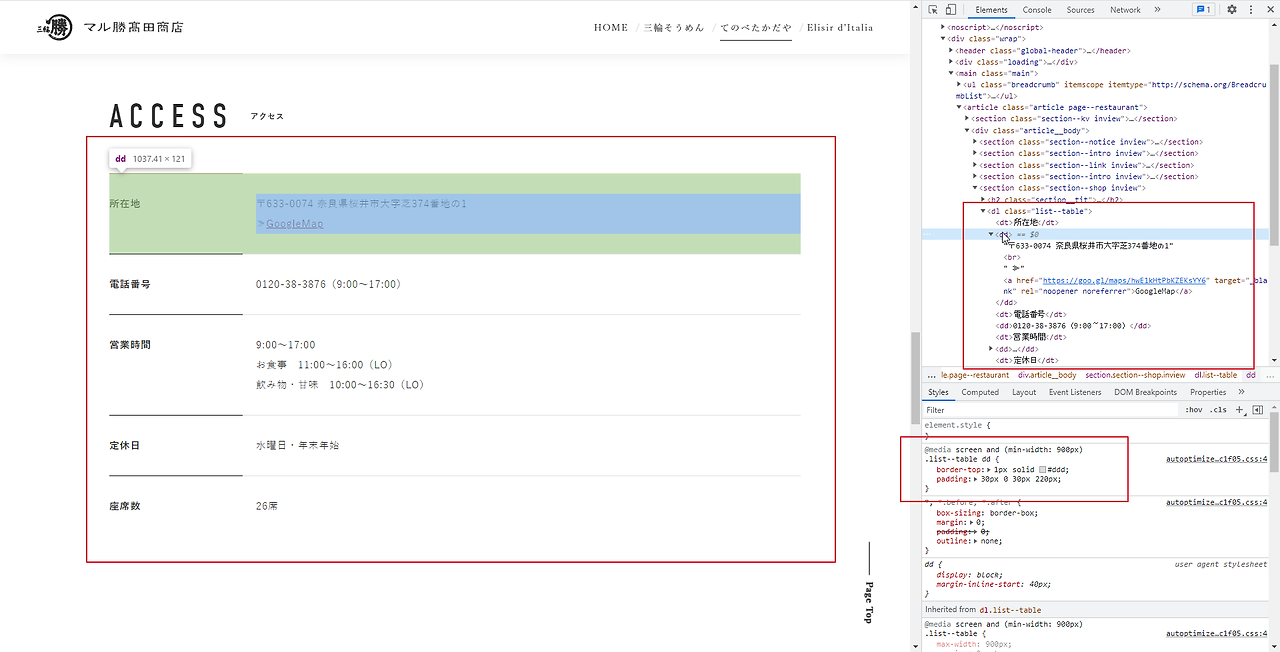1280x652 pixels.
Task: Open the Elisir d'Italia navigation link
Action: (840, 27)
